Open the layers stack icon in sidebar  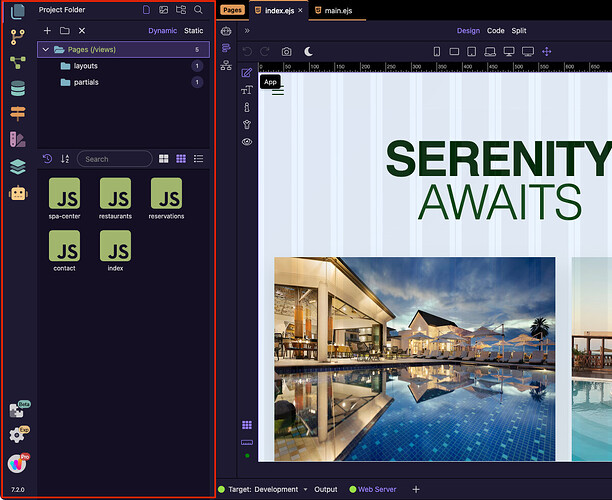(17, 167)
